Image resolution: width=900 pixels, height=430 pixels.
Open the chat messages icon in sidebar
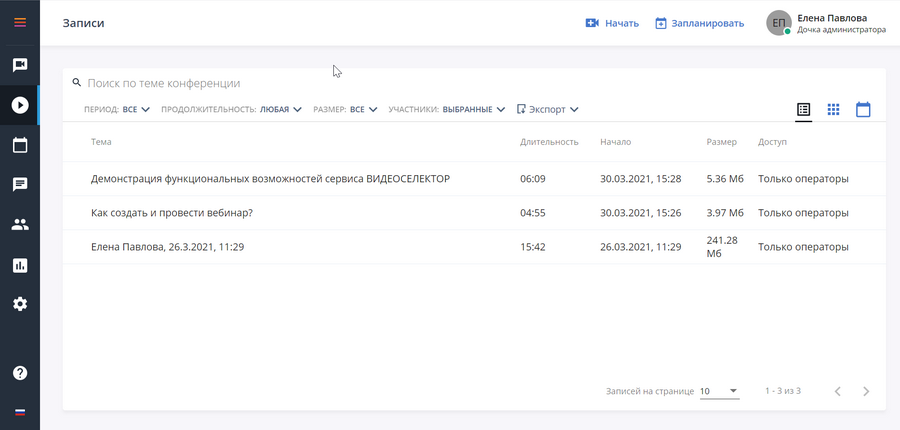click(20, 184)
